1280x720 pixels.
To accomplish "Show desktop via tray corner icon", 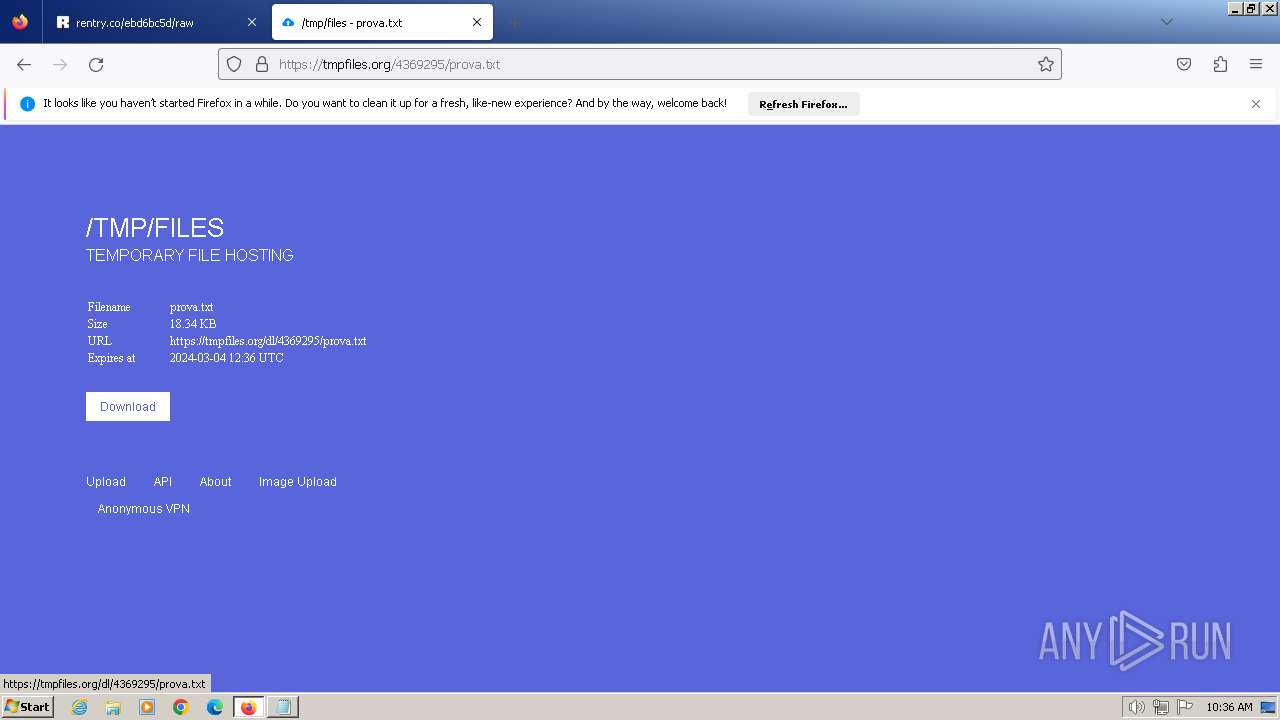I will click(x=1267, y=707).
